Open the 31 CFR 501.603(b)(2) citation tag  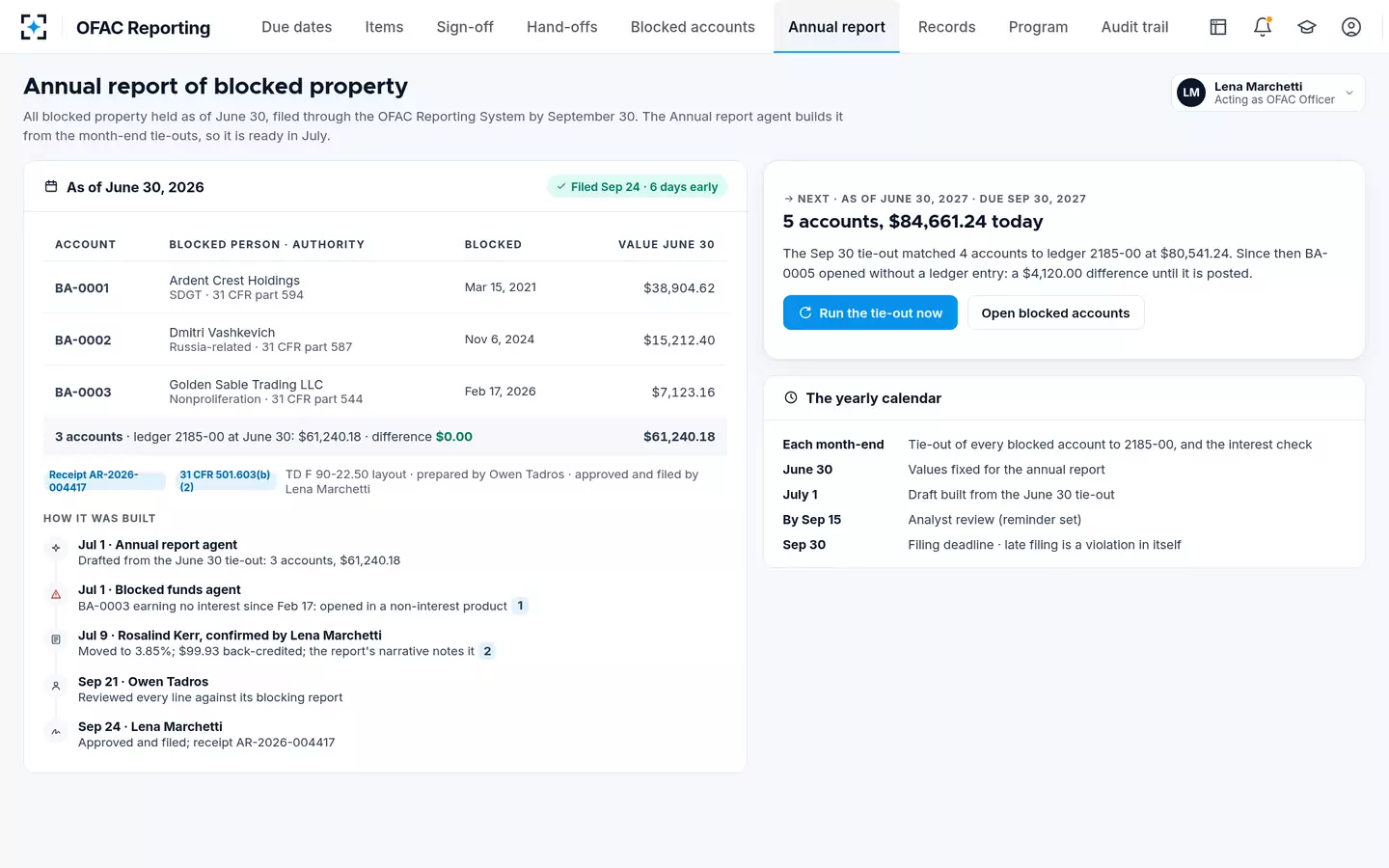(227, 481)
